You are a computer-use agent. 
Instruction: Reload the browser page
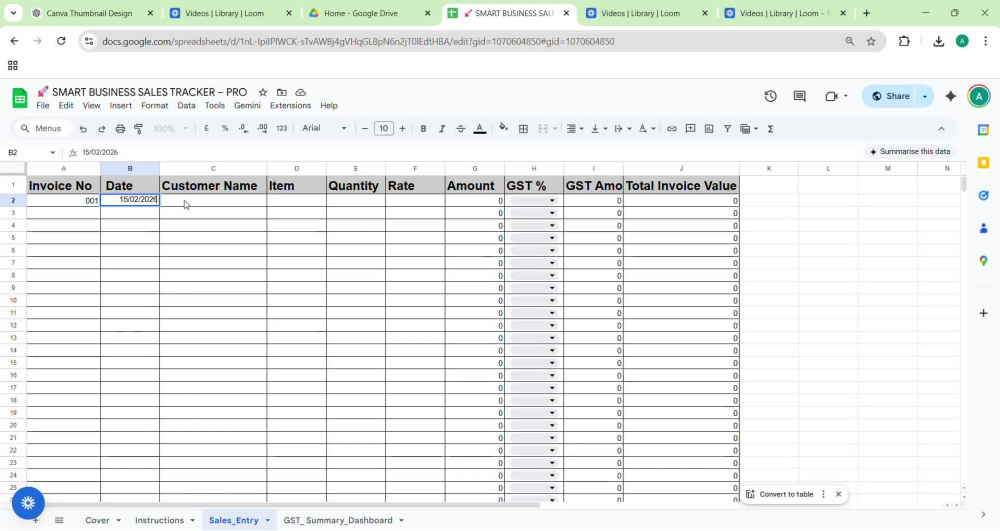pyautogui.click(x=61, y=41)
